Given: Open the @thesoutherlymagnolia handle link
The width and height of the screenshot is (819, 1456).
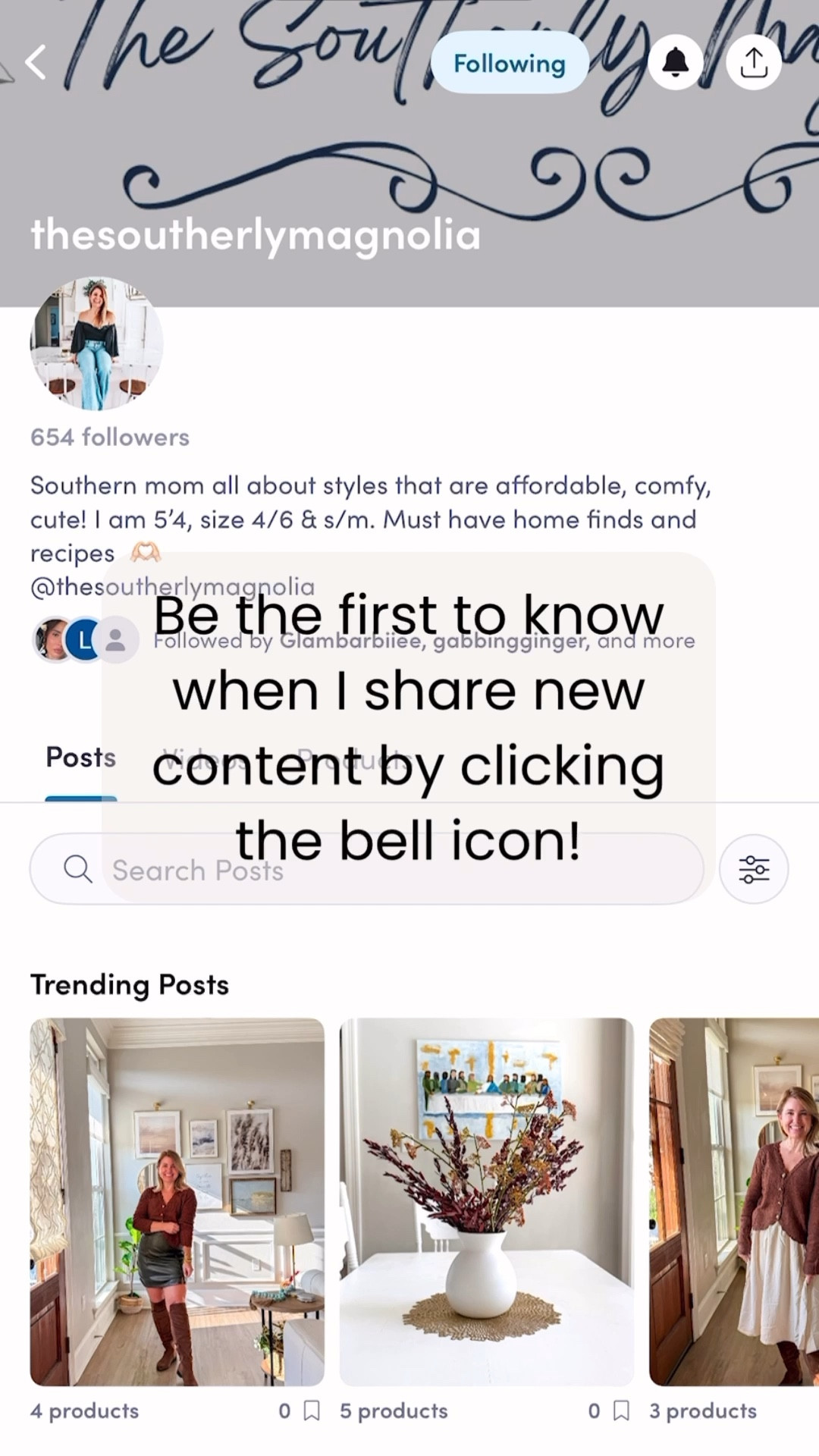Looking at the screenshot, I should [x=172, y=586].
